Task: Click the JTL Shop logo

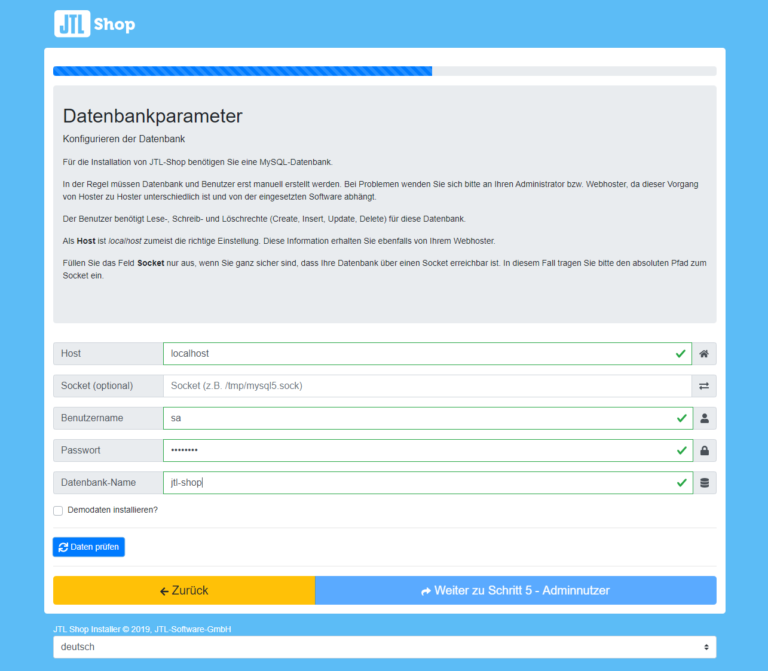Action: [x=94, y=24]
